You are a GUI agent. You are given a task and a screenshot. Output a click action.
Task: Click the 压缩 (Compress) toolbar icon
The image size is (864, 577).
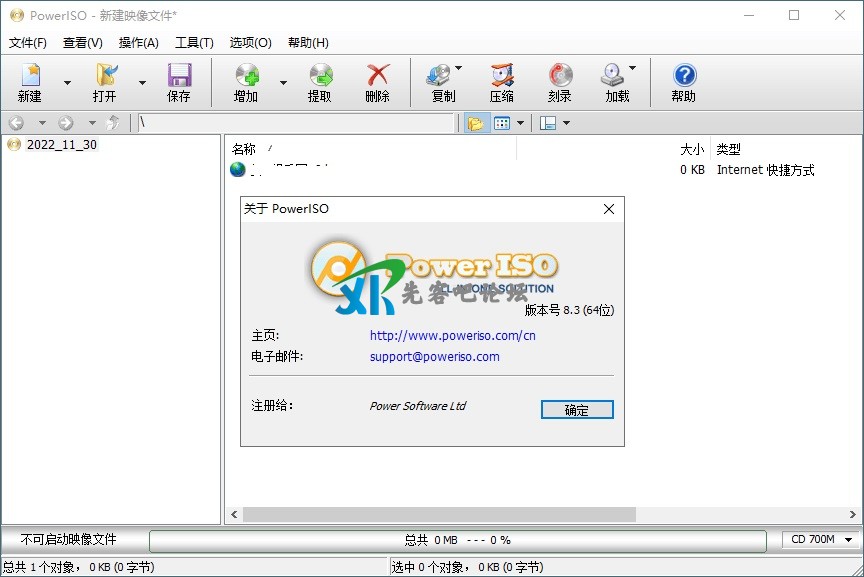click(502, 76)
